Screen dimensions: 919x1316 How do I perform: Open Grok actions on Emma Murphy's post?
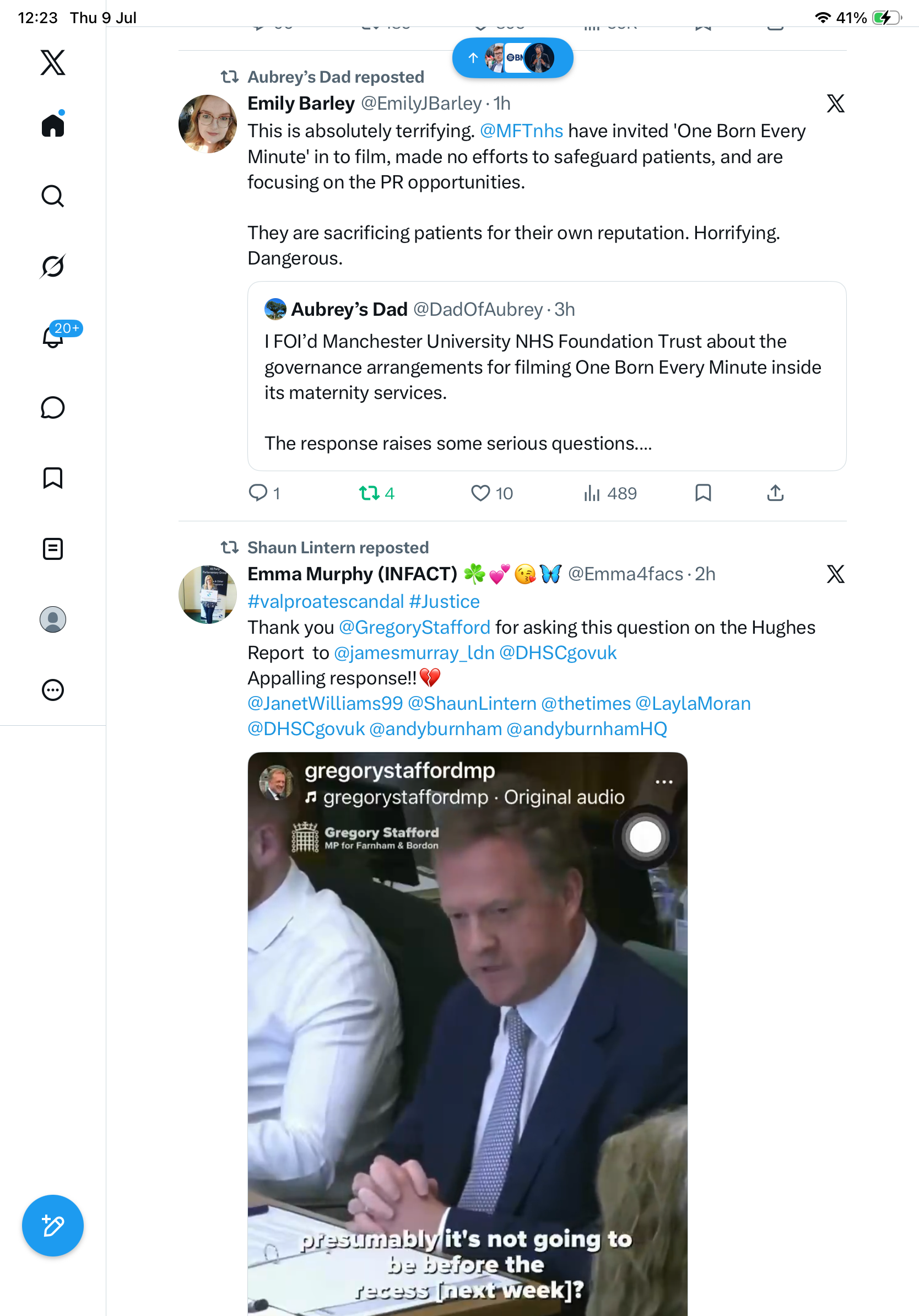835,574
